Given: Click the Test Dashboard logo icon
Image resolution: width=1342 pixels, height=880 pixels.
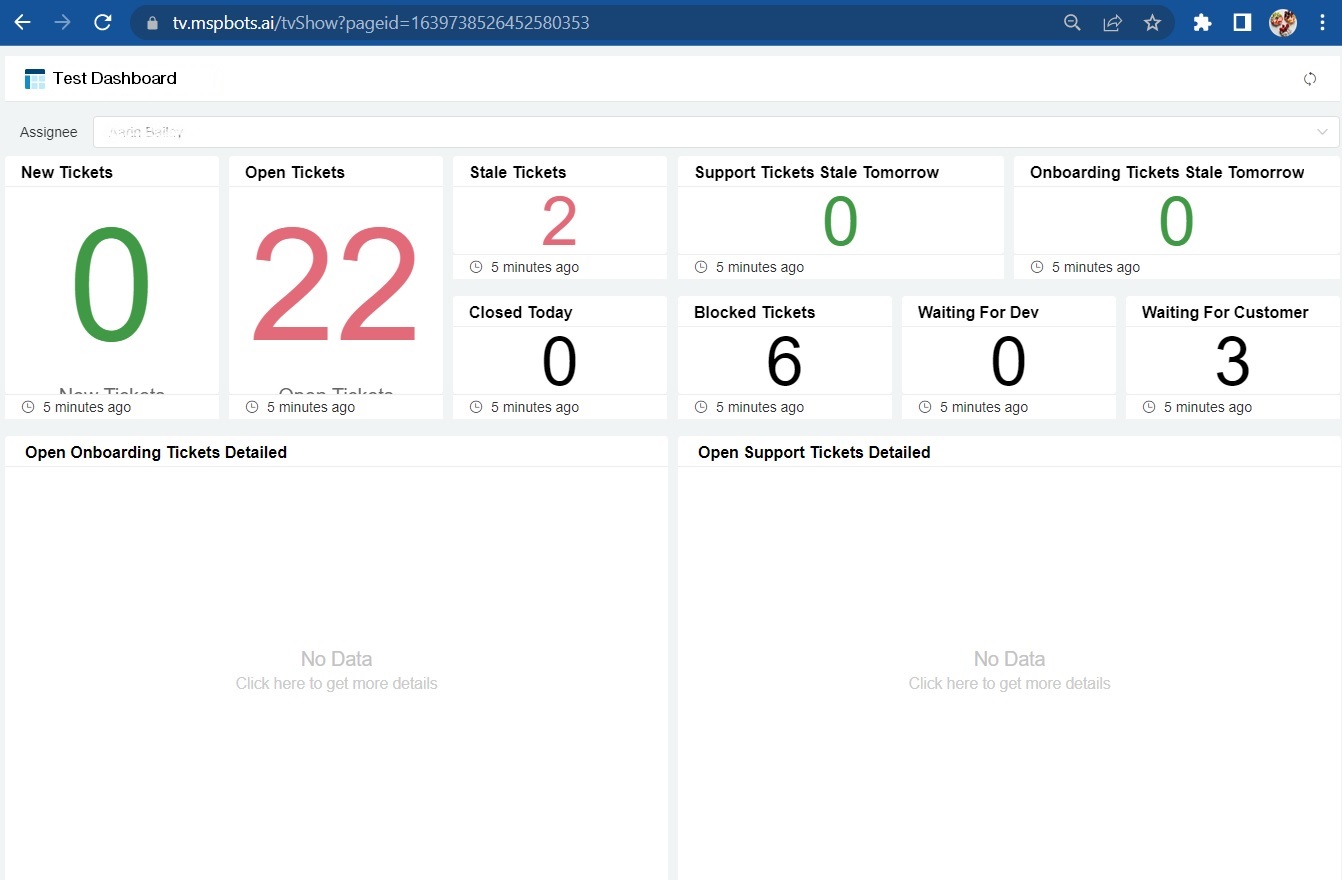Looking at the screenshot, I should click(35, 79).
